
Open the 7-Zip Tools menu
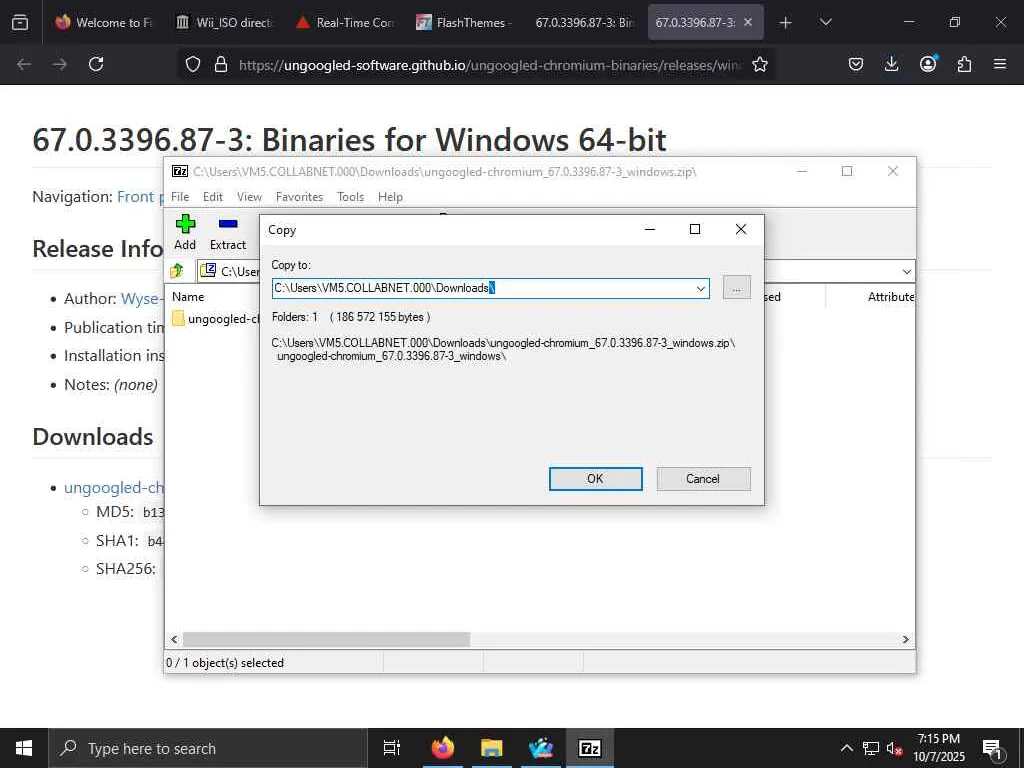(x=350, y=197)
